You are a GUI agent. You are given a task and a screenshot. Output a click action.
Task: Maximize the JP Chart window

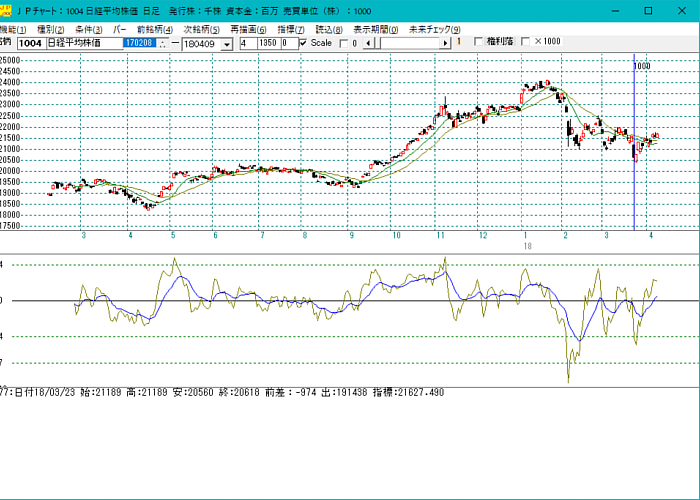[648, 10]
